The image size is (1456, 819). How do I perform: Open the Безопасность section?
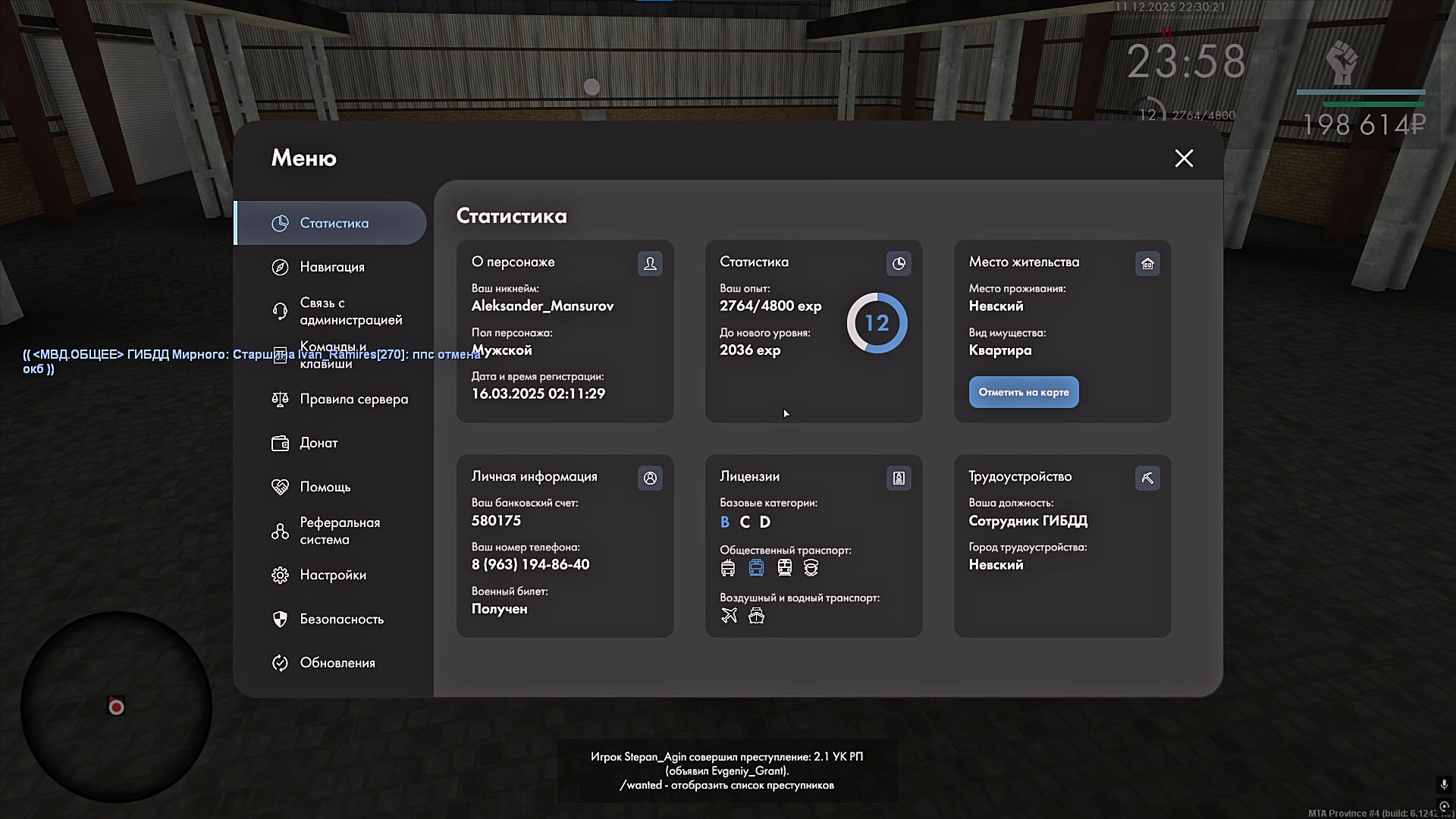[x=341, y=619]
